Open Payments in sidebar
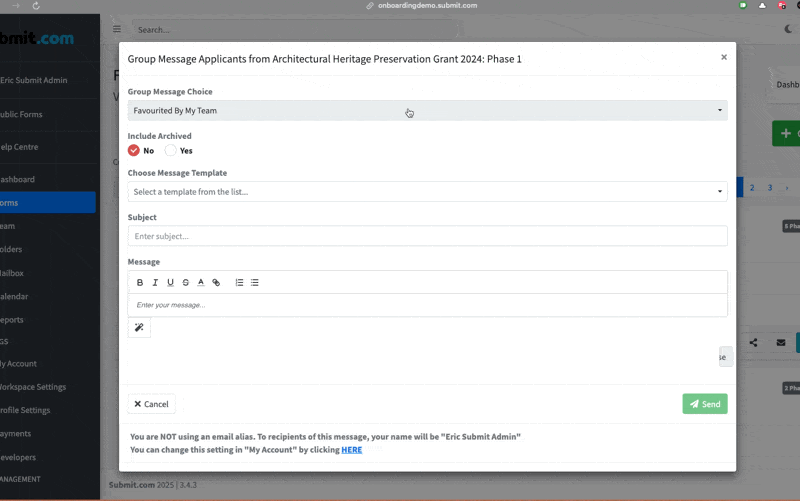The height and width of the screenshot is (501, 800). pos(15,434)
